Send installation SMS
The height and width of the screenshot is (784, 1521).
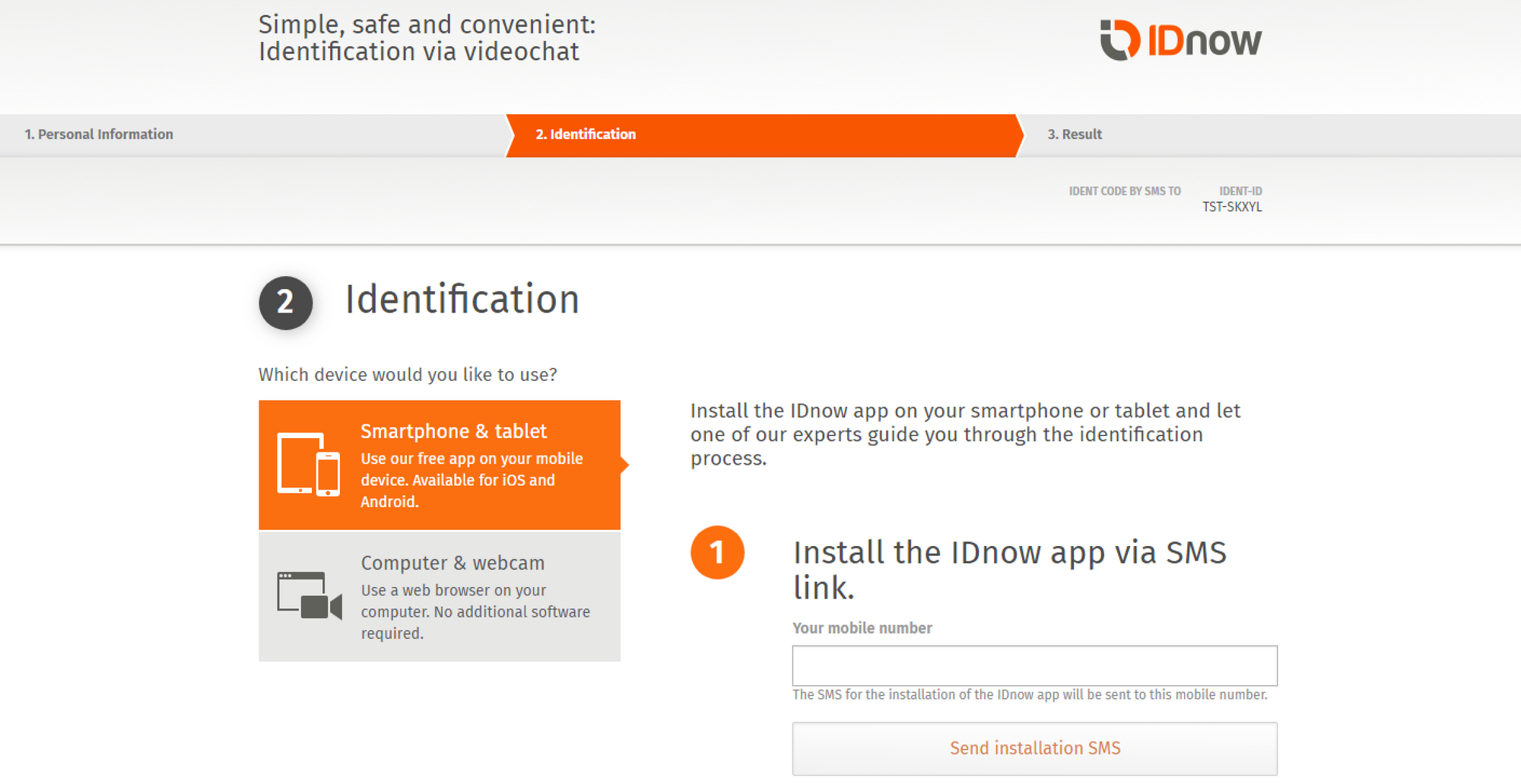tap(1034, 748)
